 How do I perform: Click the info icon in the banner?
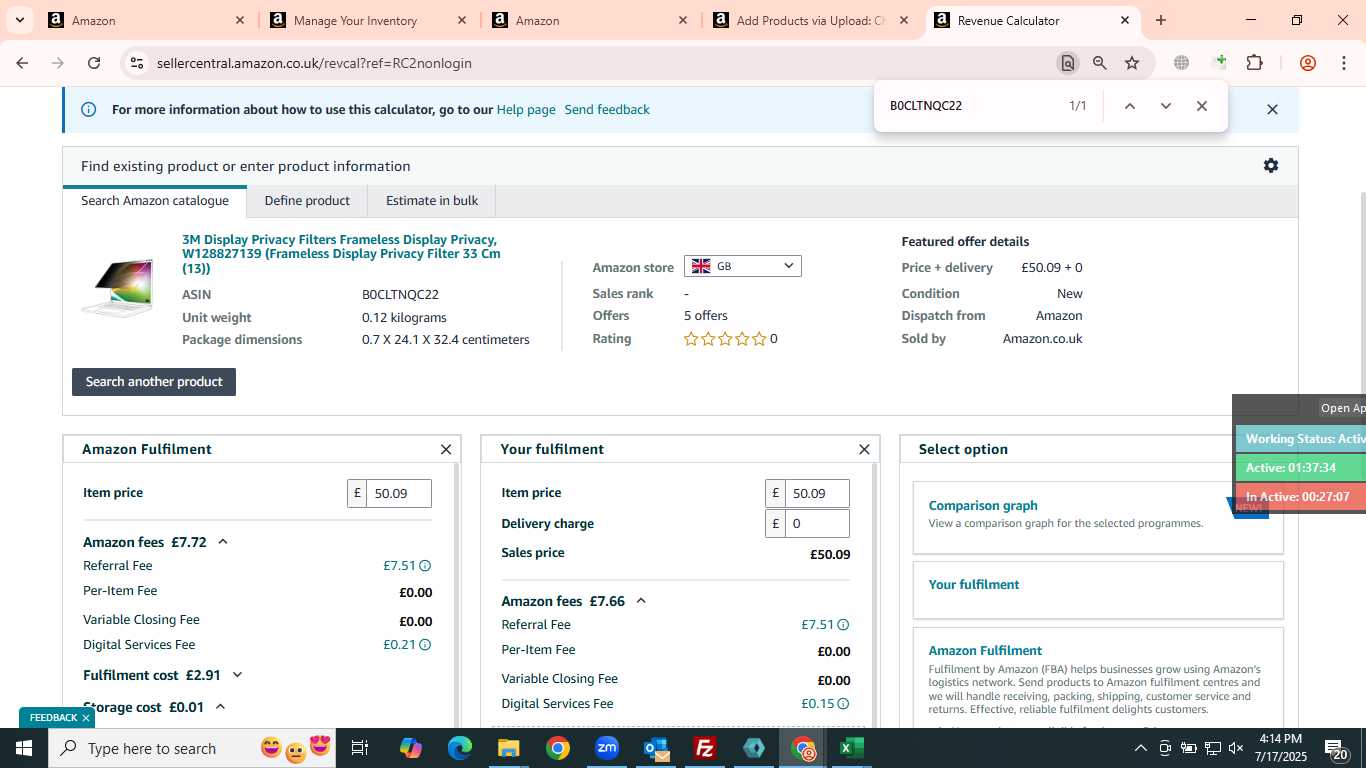88,110
